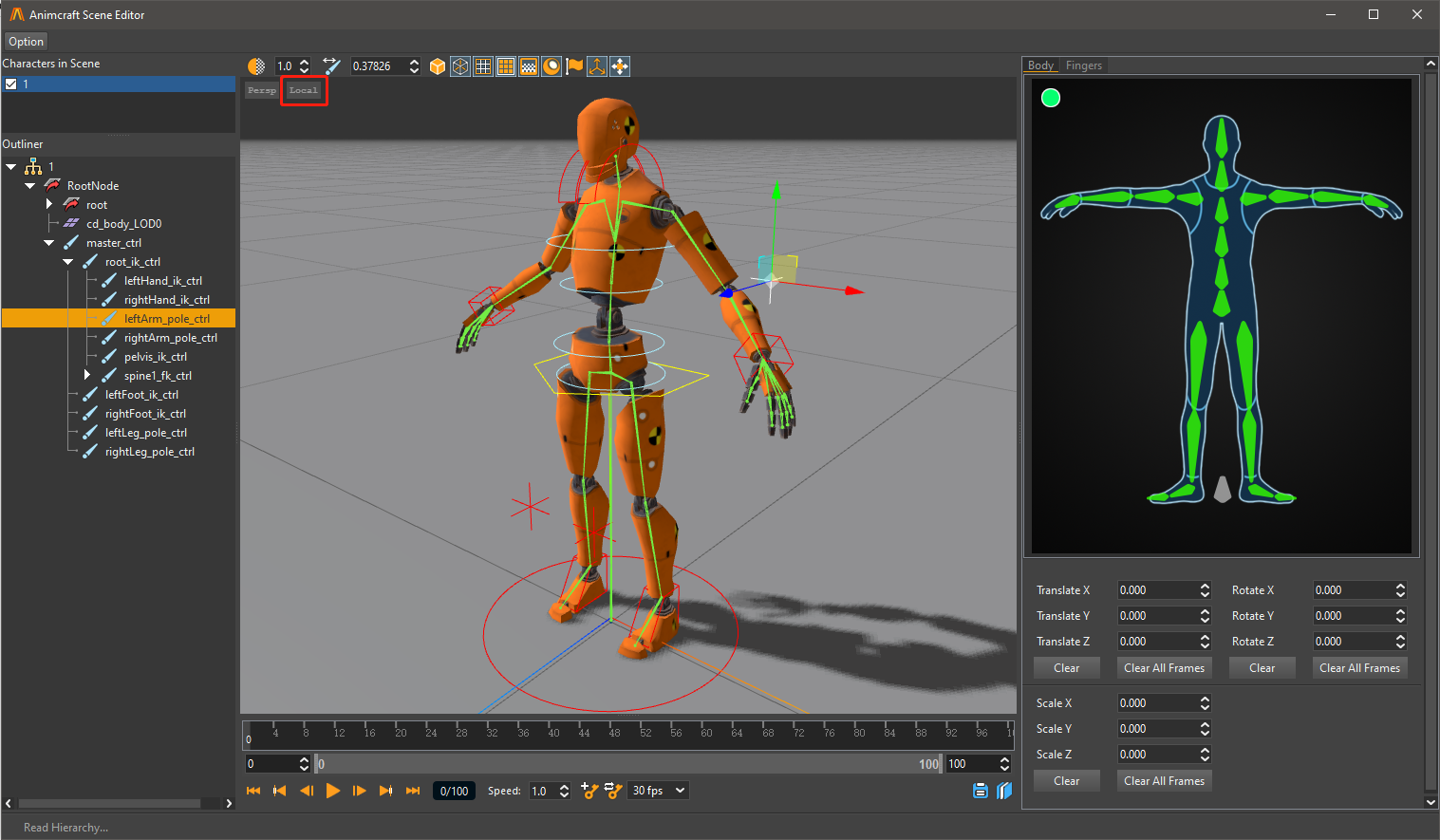Open the 30 fps frame rate dropdown

pos(658,791)
